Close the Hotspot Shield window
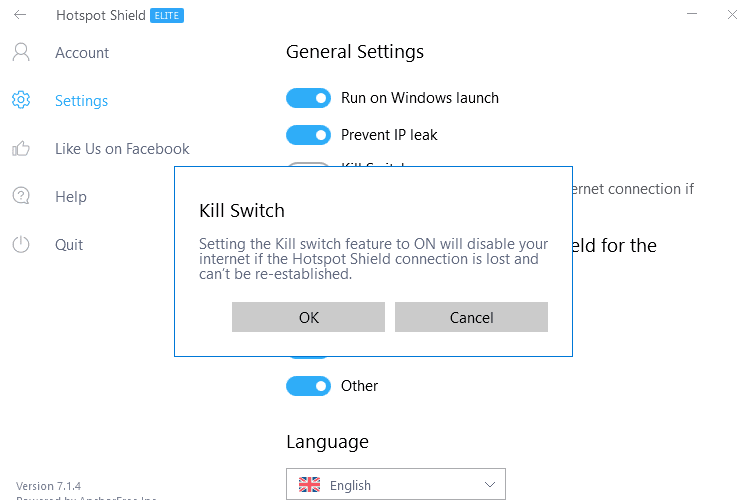Viewport: 749px width, 500px height. tap(732, 14)
